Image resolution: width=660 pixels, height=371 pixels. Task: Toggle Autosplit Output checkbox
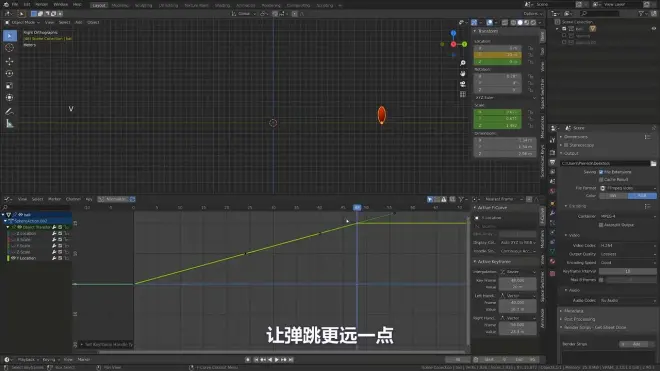click(x=601, y=225)
